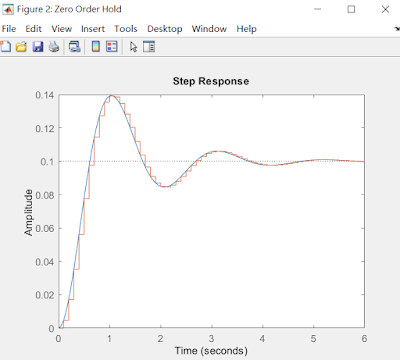The width and height of the screenshot is (400, 360).
Task: Click the Amplitude y-axis label
Action: [x=29, y=212]
